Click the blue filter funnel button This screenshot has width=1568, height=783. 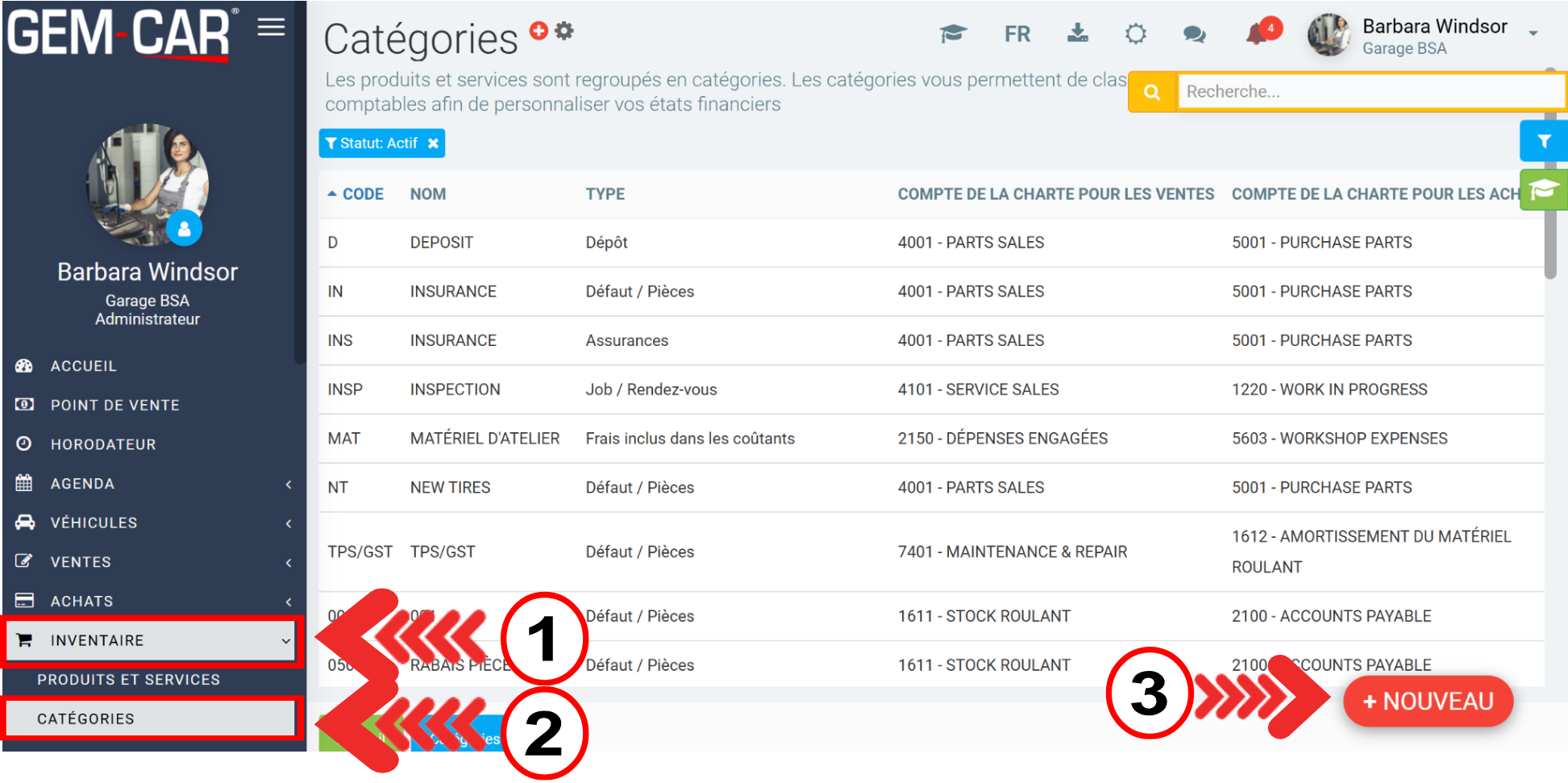pos(1543,141)
